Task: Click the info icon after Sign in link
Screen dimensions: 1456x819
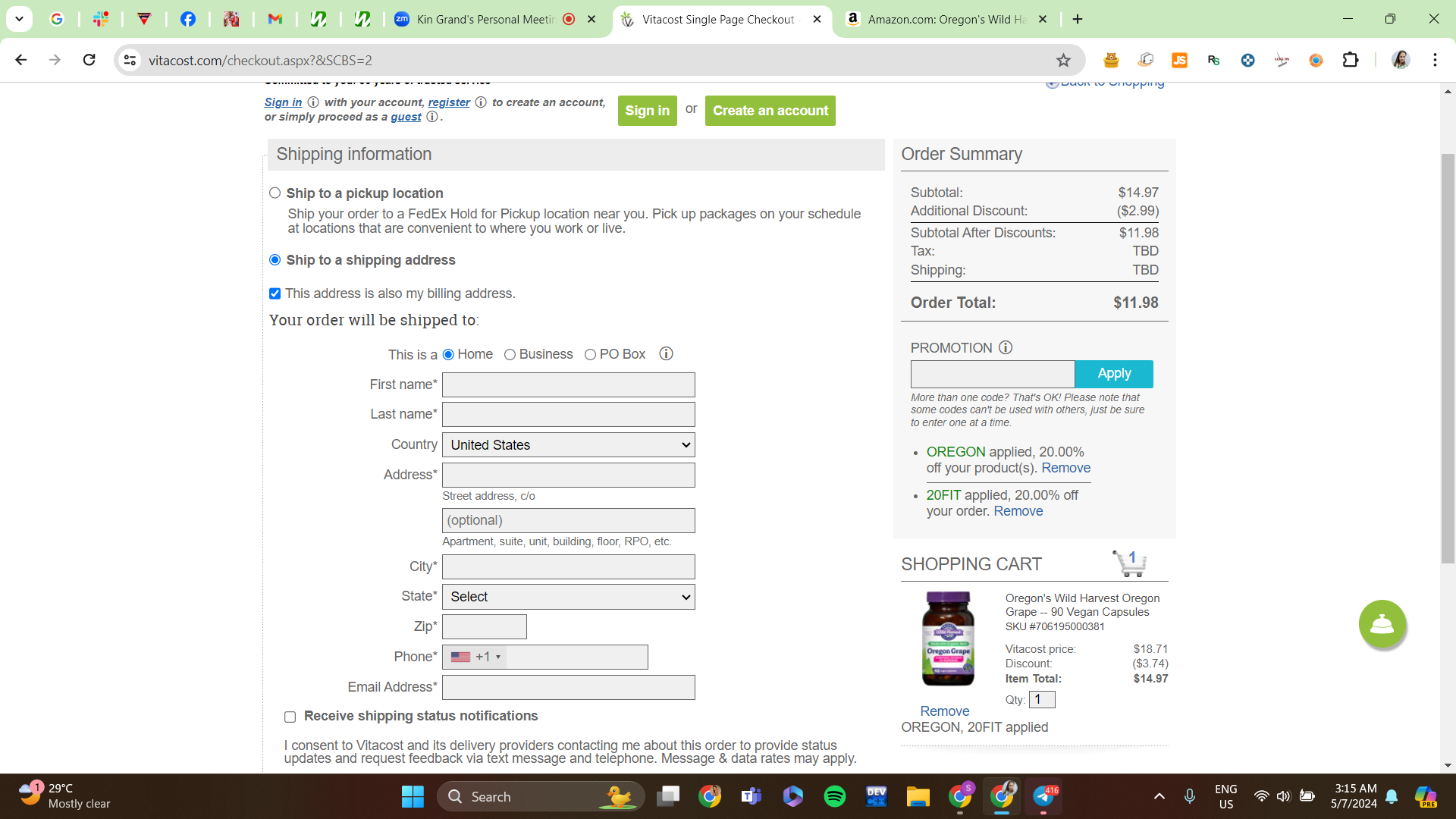Action: click(313, 102)
